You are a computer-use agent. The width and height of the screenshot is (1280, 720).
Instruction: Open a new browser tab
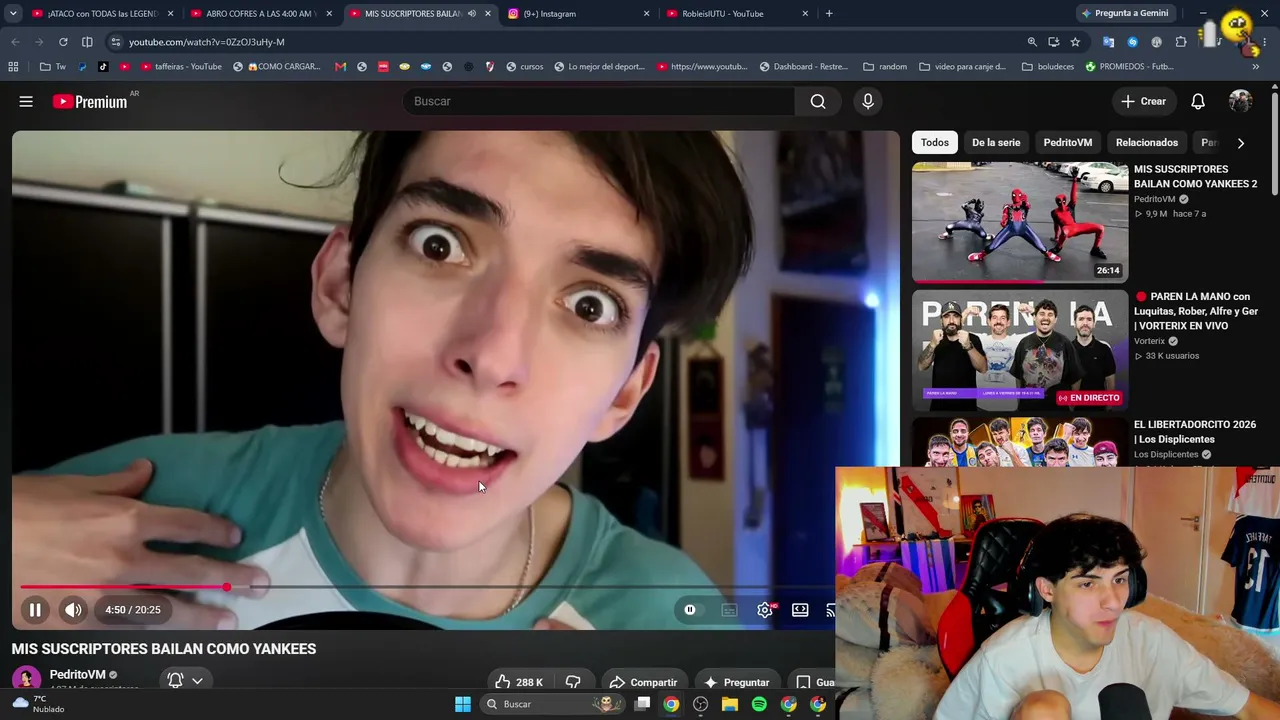point(829,14)
